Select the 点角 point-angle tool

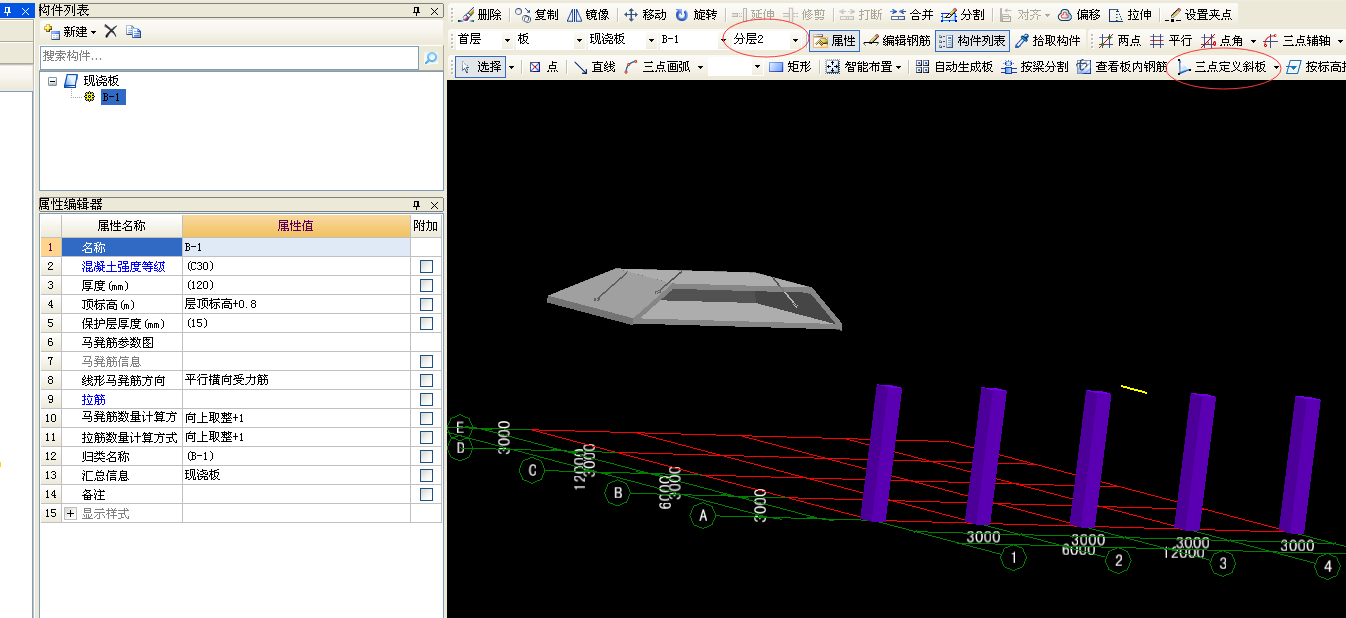click(1222, 41)
